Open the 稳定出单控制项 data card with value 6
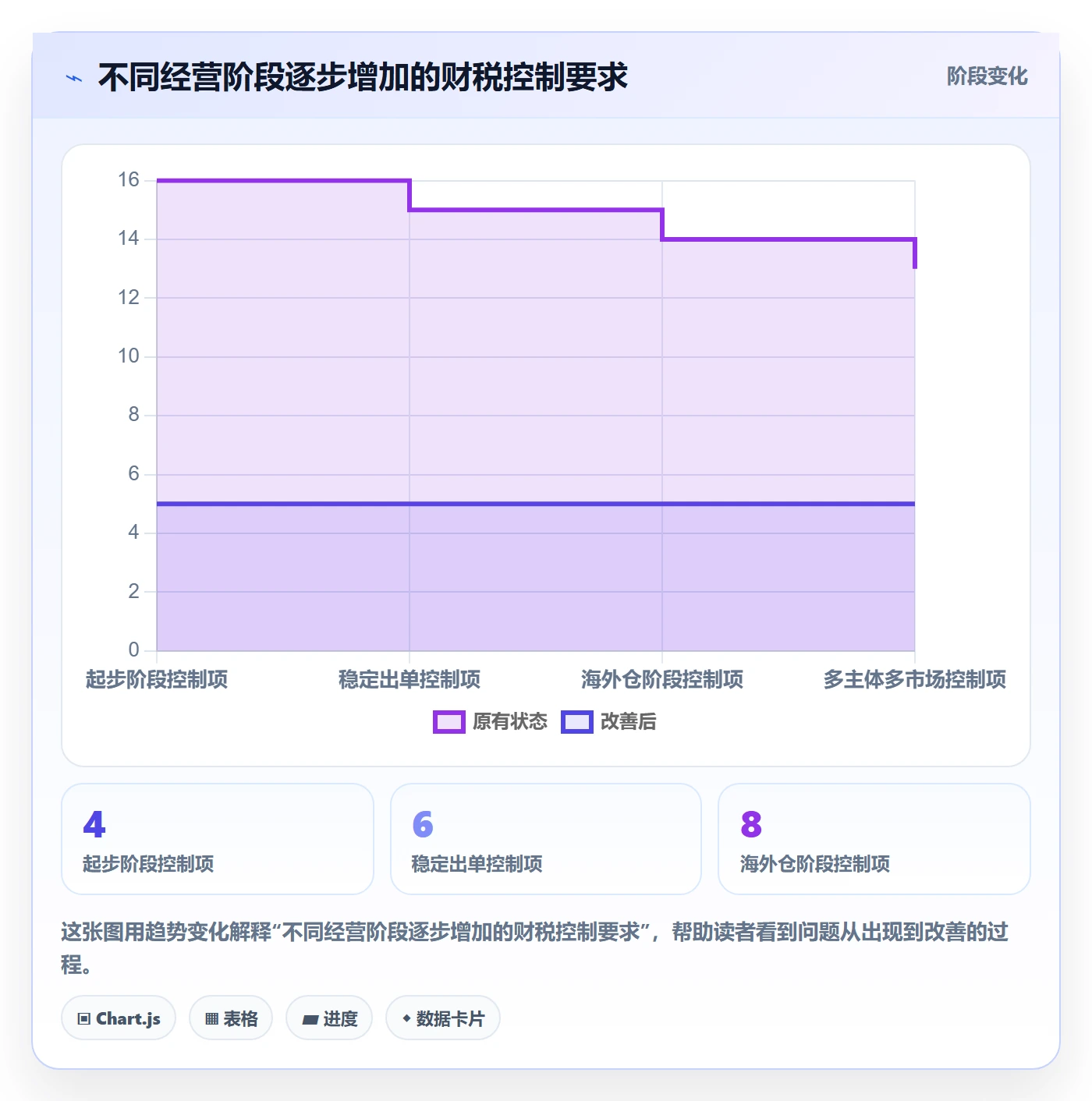This screenshot has width=1092, height=1101. tap(546, 839)
